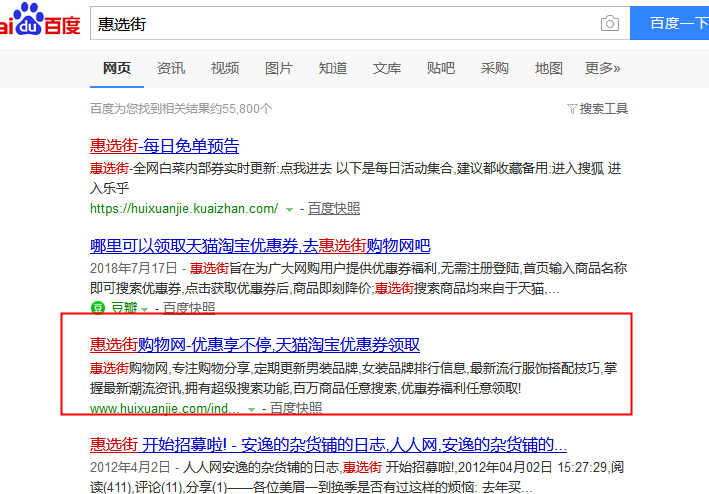Go to the 文库 tab
Screen dimensions: 709x494
coord(387,68)
